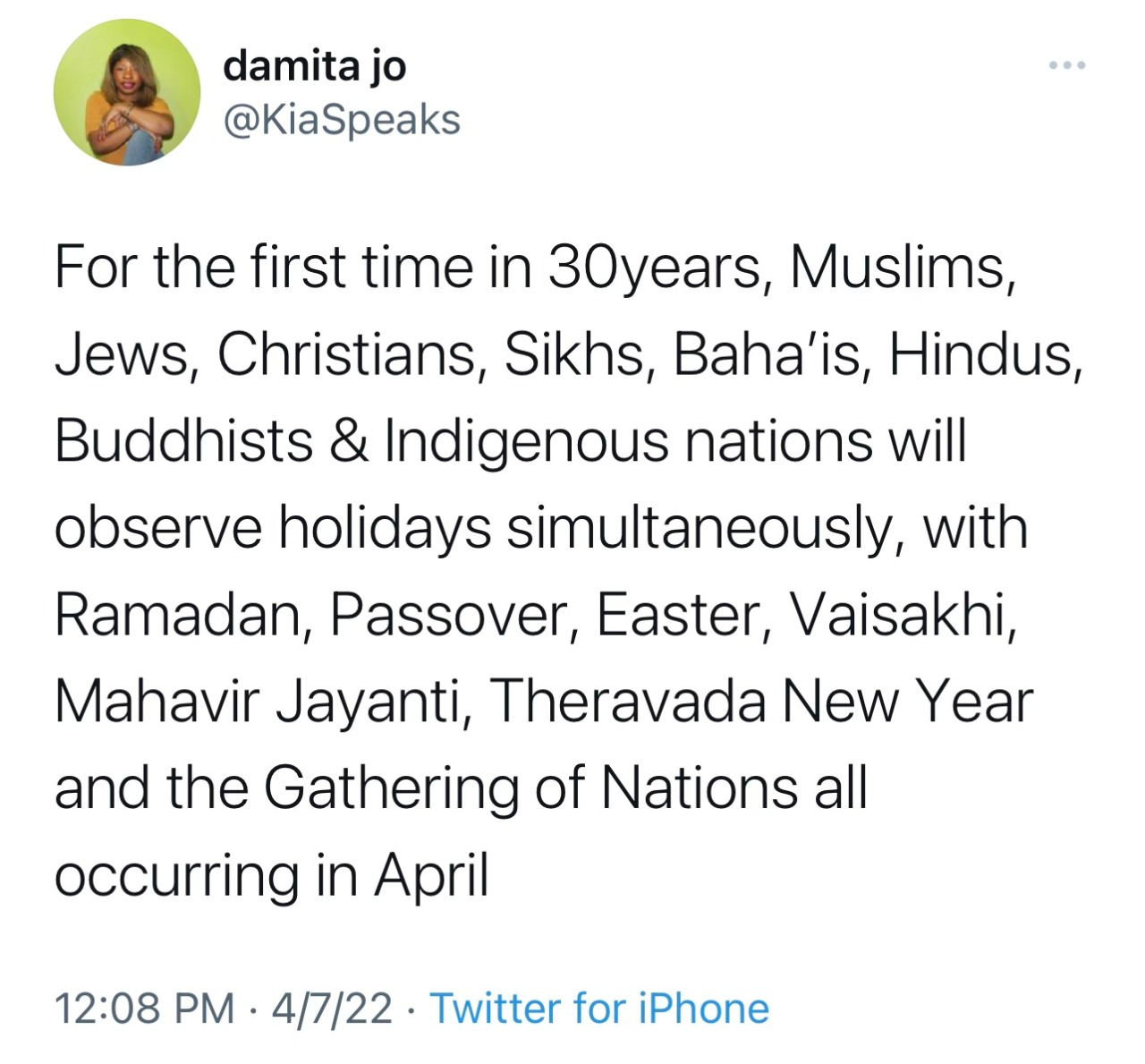Click Theravada New Year in the tweet
This screenshot has width=1145, height=1064.
click(760, 702)
